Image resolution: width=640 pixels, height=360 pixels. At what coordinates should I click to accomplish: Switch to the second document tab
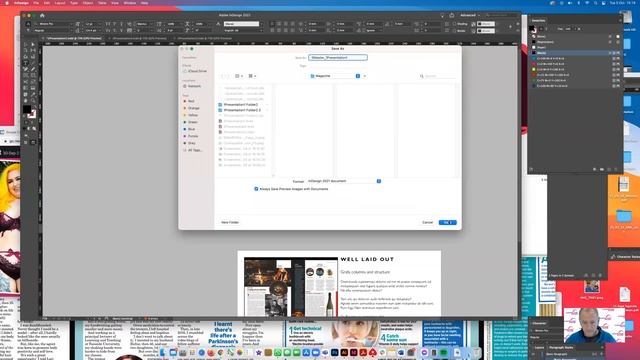[139, 38]
